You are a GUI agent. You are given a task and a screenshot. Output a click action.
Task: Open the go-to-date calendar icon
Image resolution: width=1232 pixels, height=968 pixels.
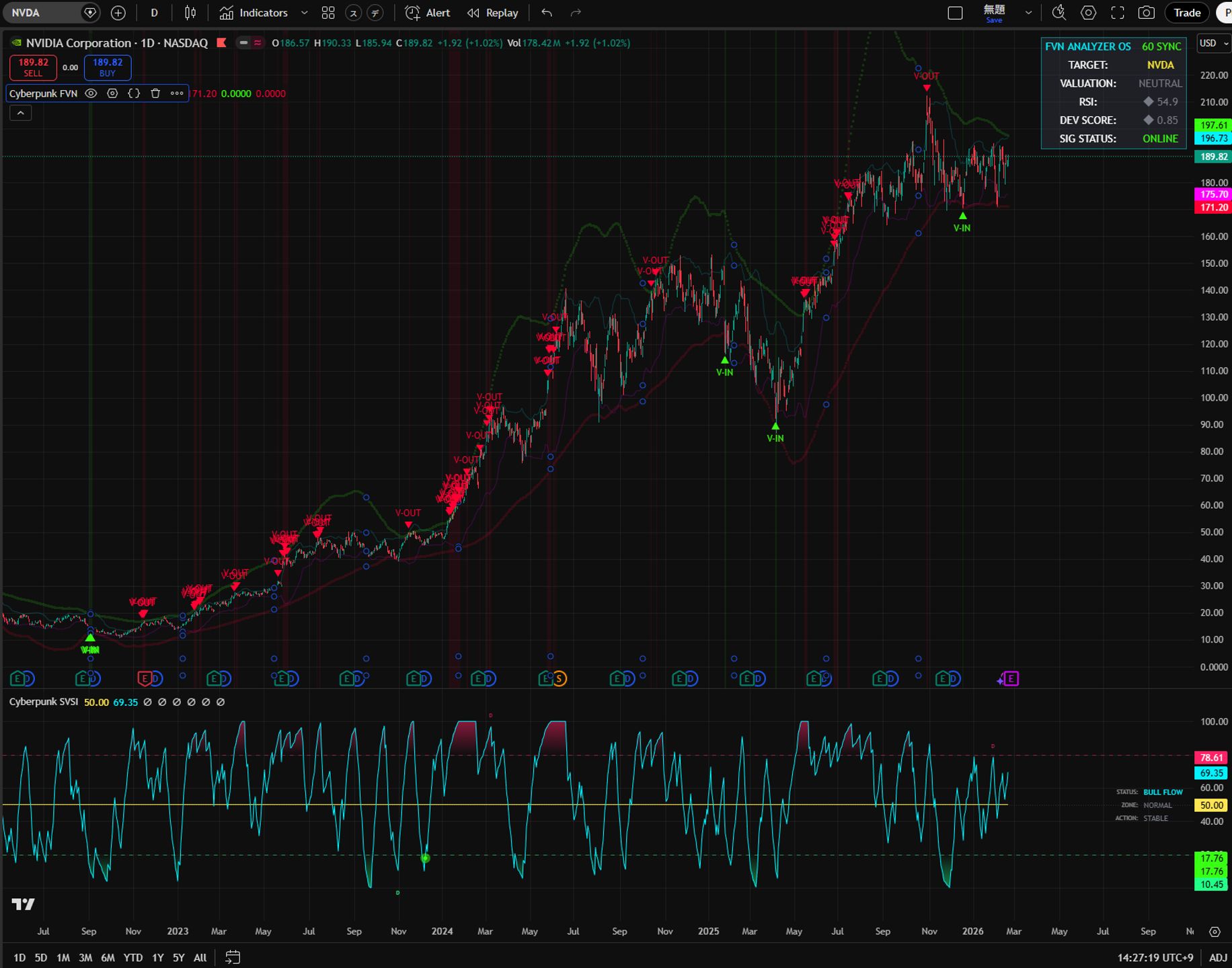tap(233, 957)
